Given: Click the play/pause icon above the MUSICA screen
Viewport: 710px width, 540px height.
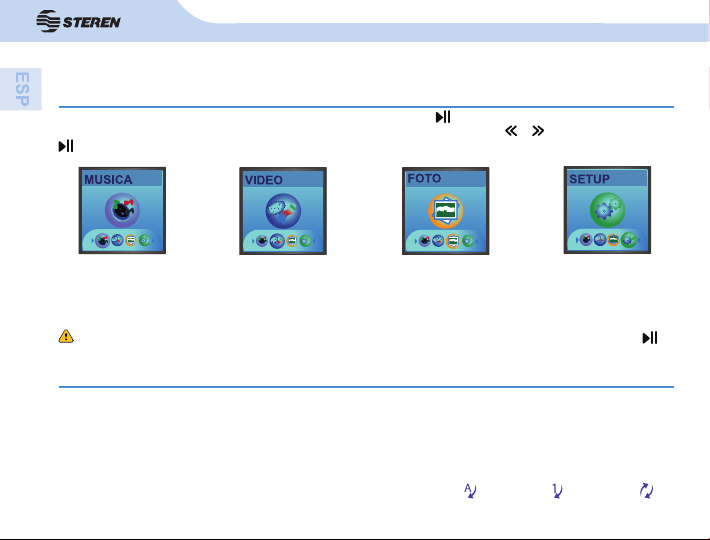Looking at the screenshot, I should pos(66,146).
